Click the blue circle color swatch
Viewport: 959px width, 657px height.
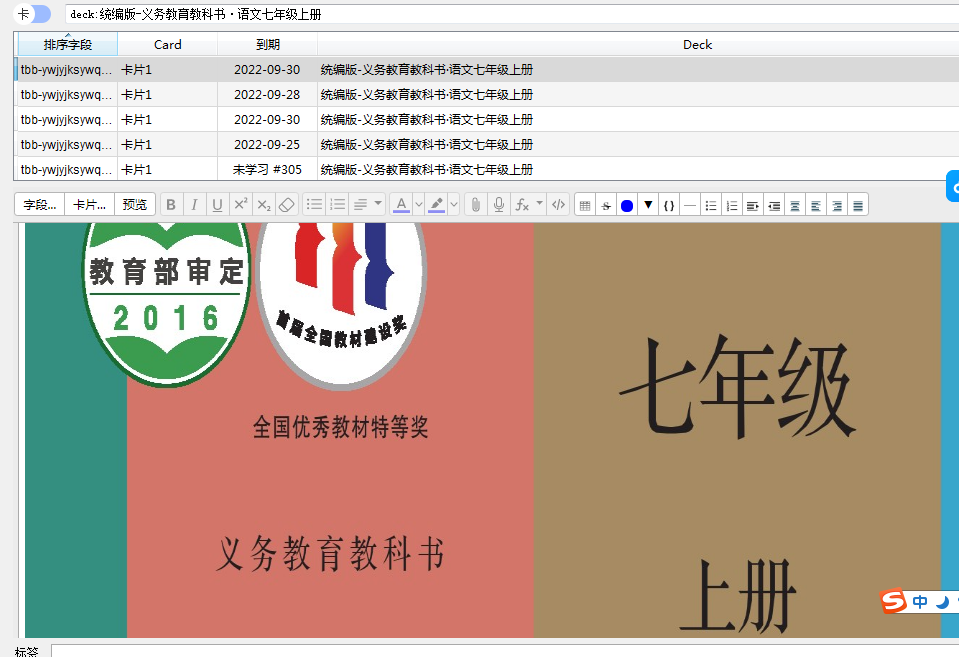[627, 206]
